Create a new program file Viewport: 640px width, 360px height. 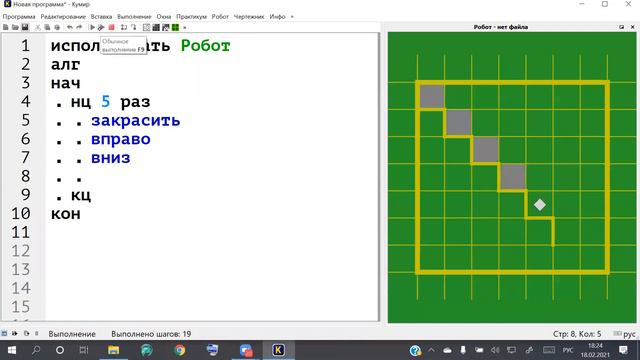6,27
